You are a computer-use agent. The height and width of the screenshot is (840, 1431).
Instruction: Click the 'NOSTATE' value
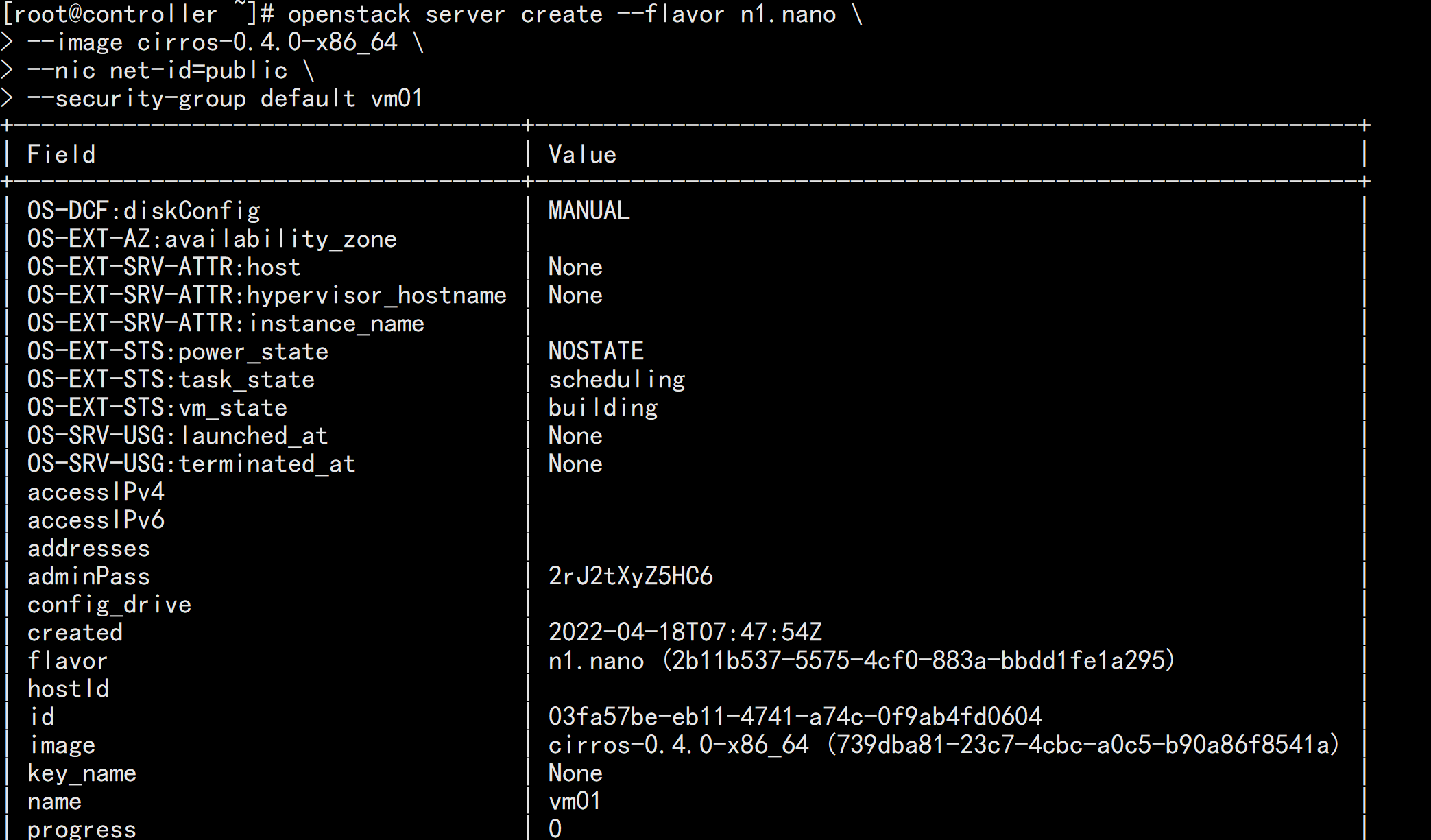(x=596, y=351)
